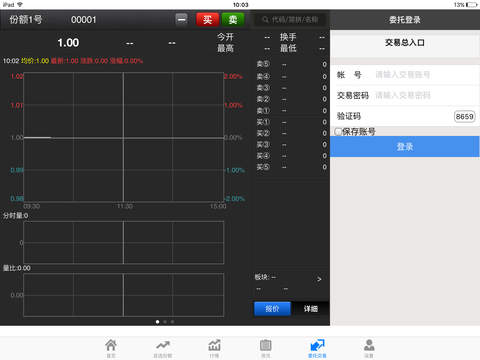Tap the 分时量:0 volume label
The width and height of the screenshot is (480, 360).
tap(16, 216)
